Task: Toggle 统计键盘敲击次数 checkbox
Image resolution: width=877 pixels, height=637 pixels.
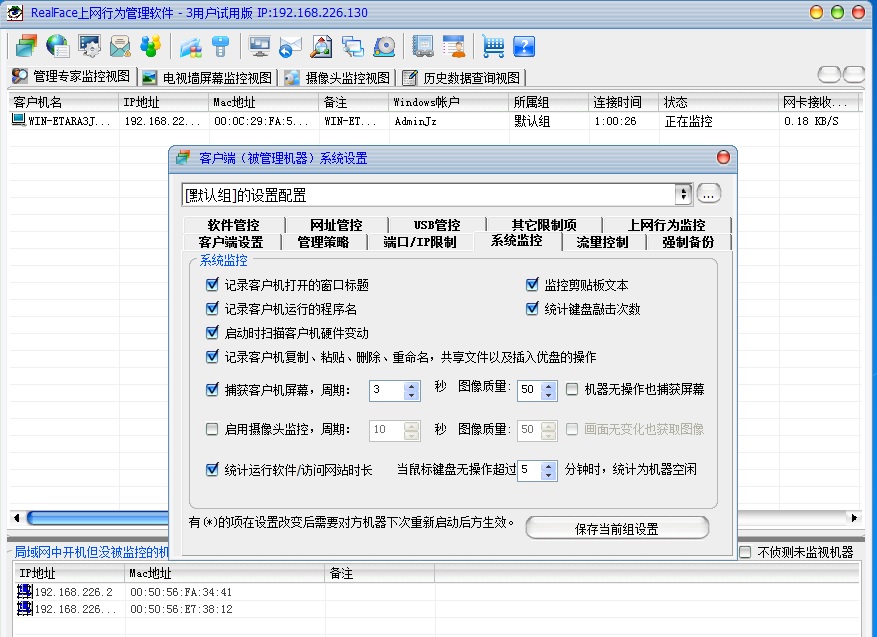Action: [x=532, y=308]
